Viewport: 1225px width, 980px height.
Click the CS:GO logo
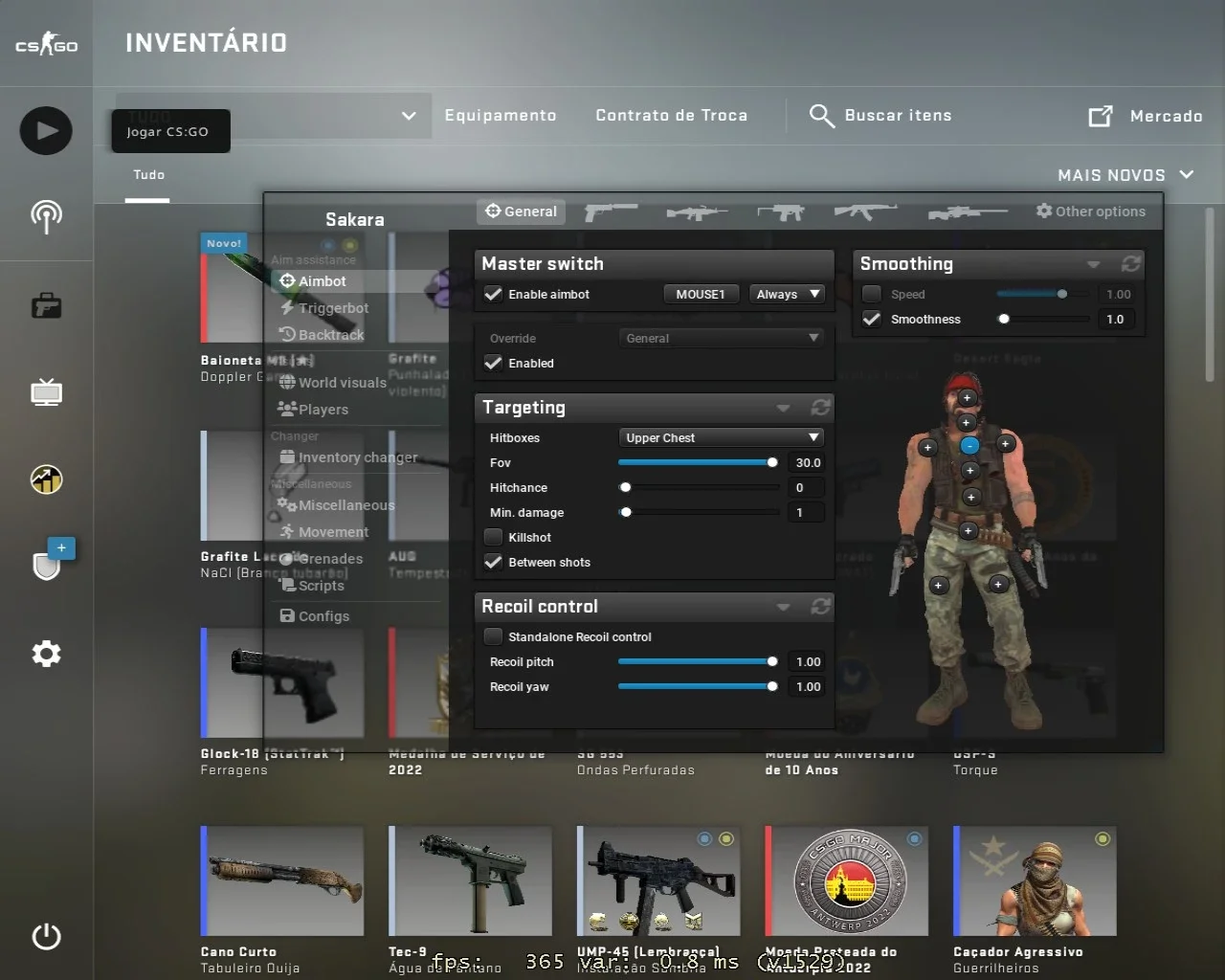46,44
